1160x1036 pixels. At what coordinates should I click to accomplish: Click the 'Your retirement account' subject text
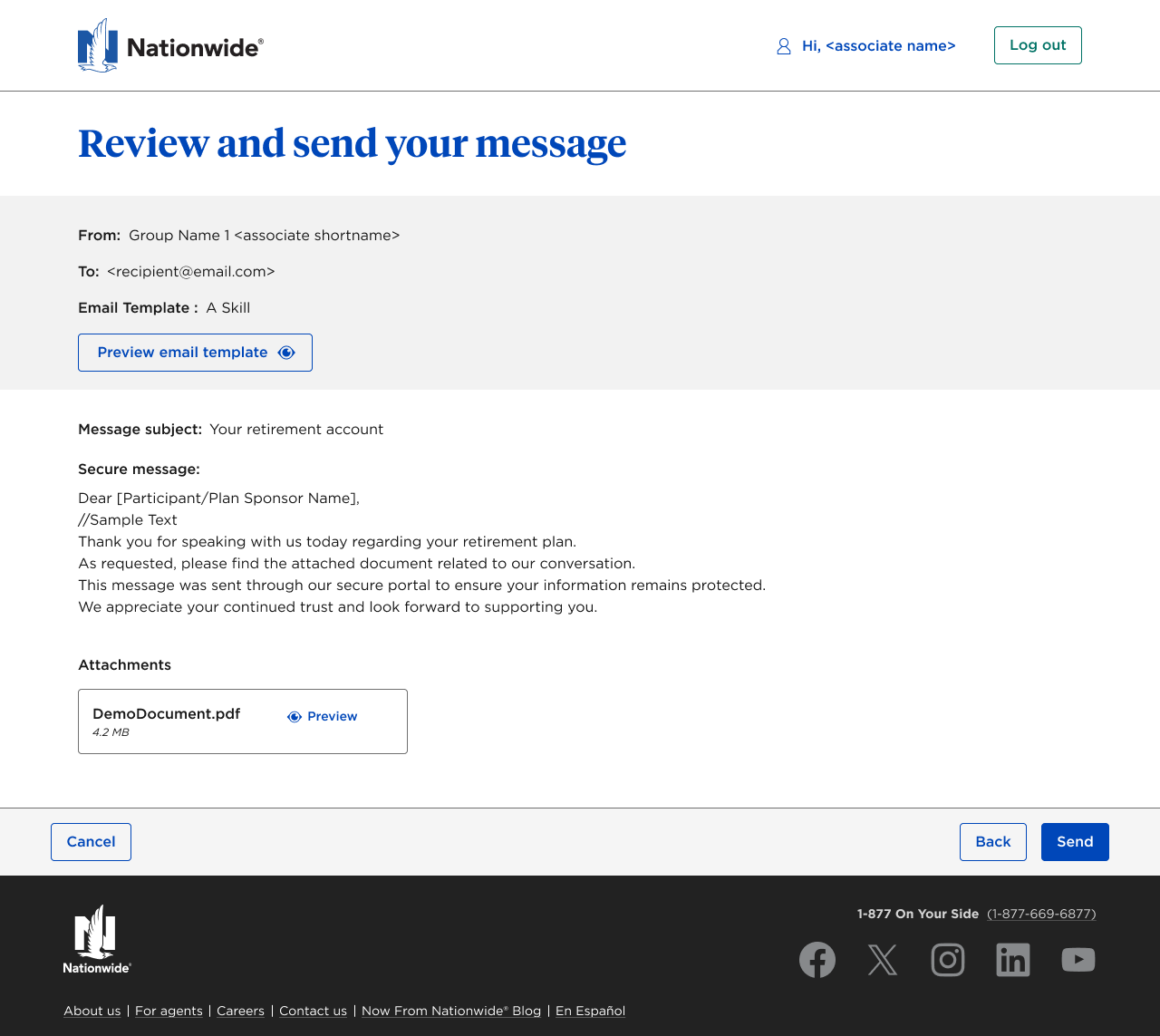[296, 430]
